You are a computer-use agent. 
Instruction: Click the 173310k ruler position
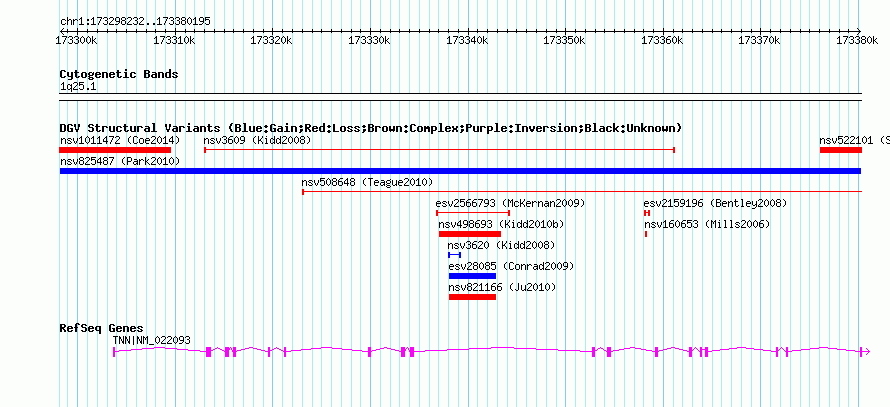pyautogui.click(x=175, y=41)
